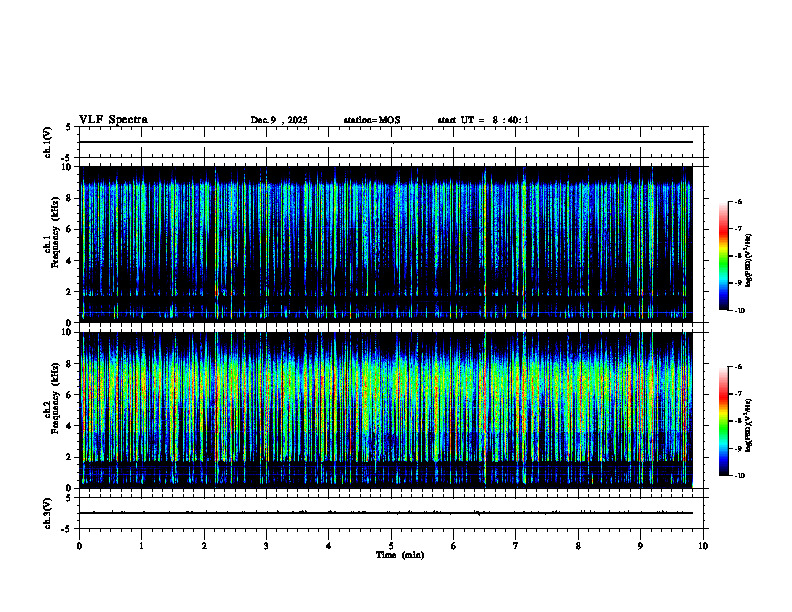Click the time axis tick label '3'
Image resolution: width=792 pixels, height=612 pixels.
[x=266, y=546]
